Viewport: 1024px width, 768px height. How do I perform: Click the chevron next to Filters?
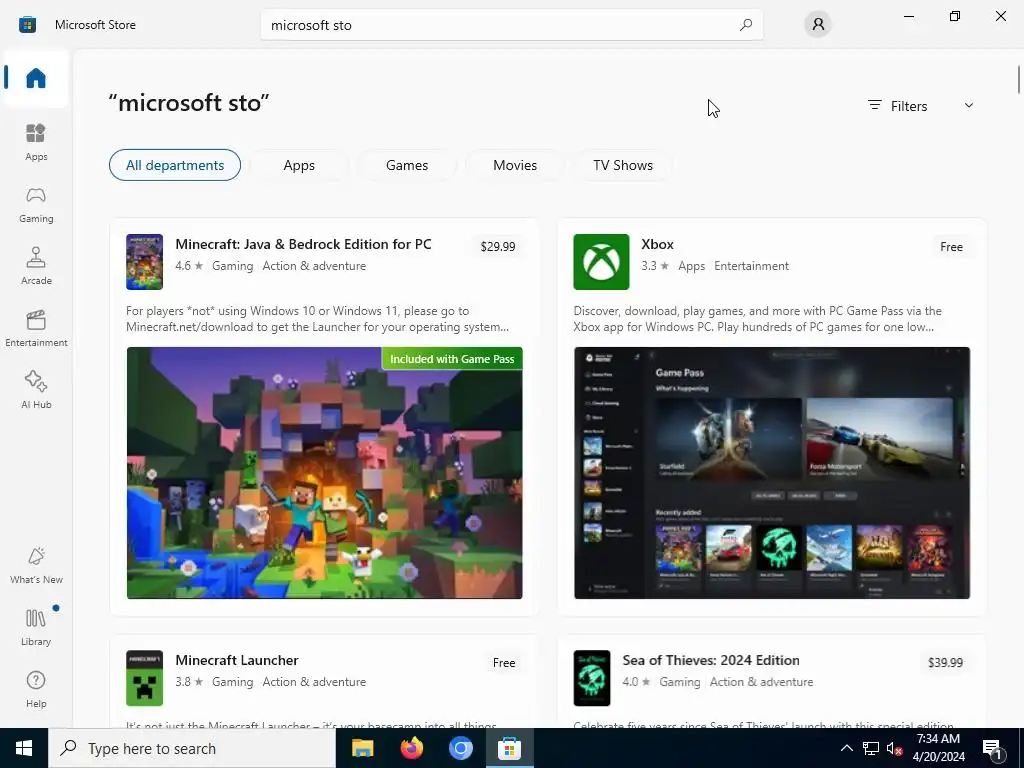tap(968, 105)
